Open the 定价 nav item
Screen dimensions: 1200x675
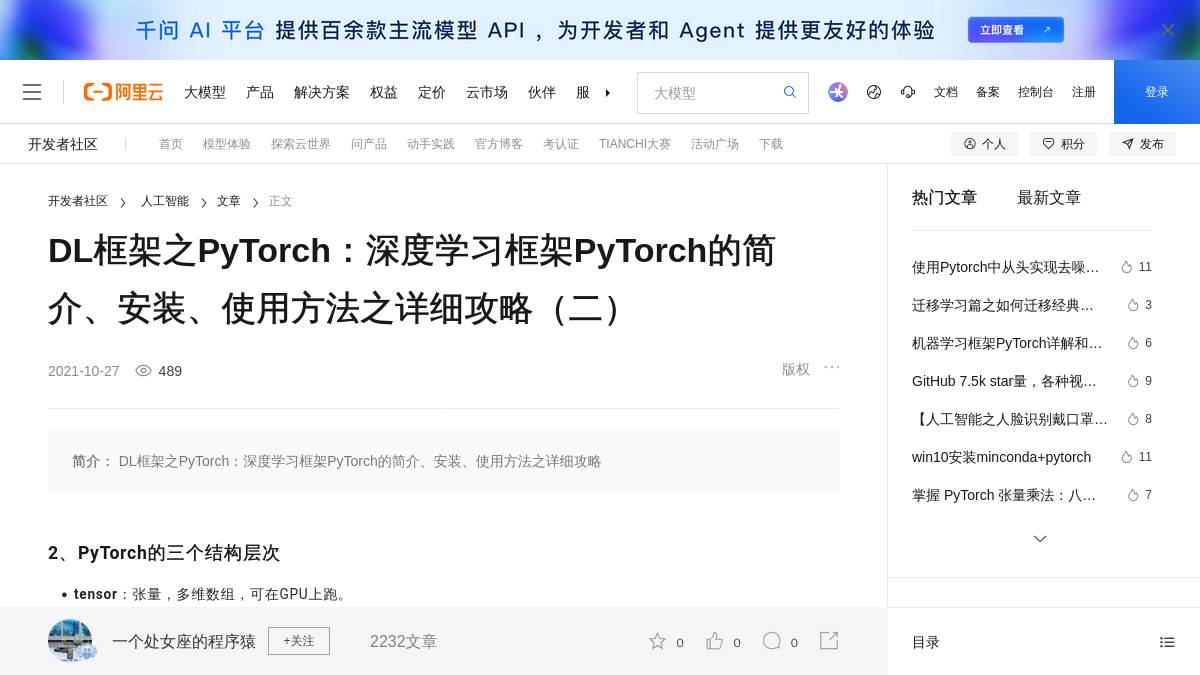pos(432,92)
